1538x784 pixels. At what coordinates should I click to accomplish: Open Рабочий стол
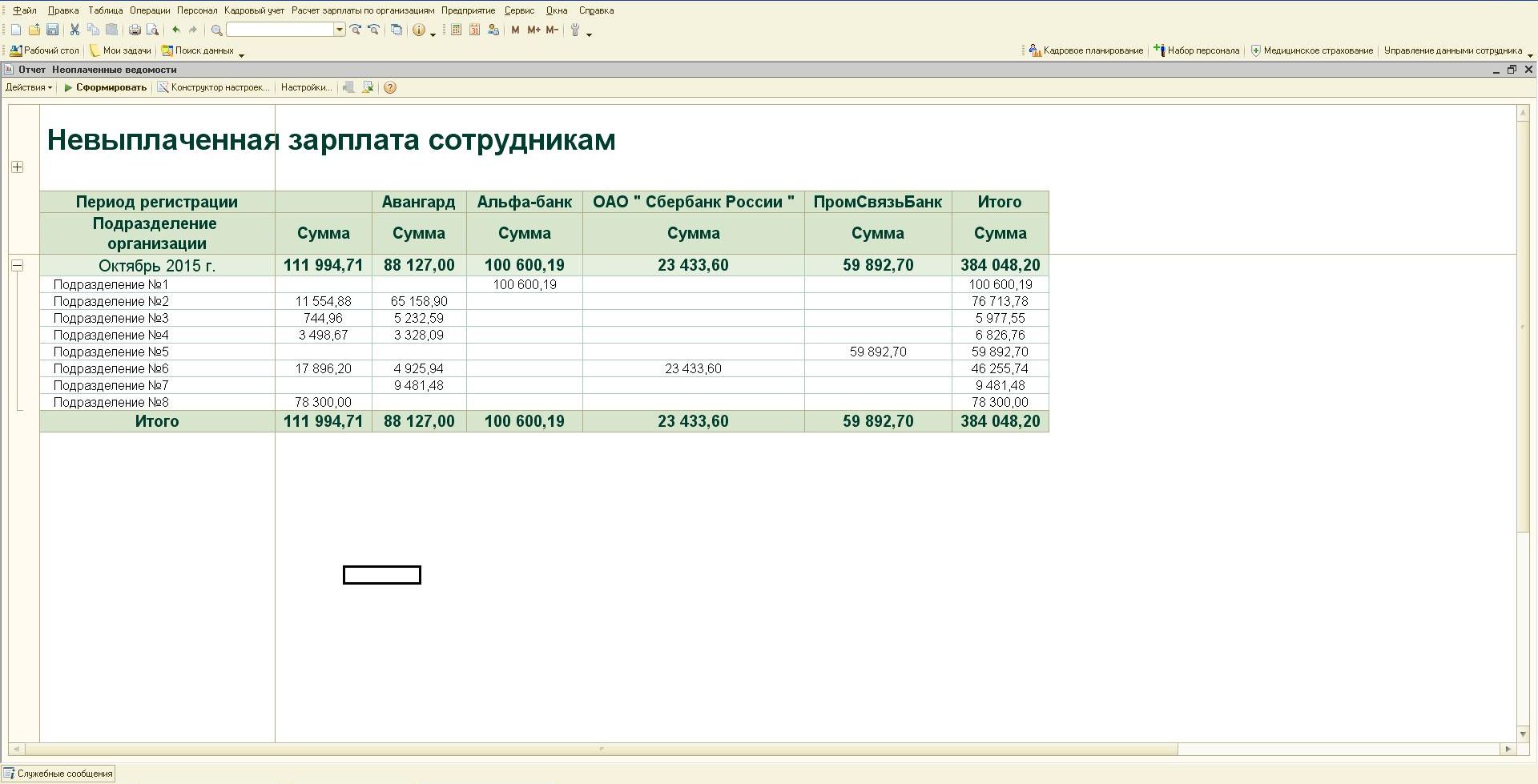tap(45, 50)
